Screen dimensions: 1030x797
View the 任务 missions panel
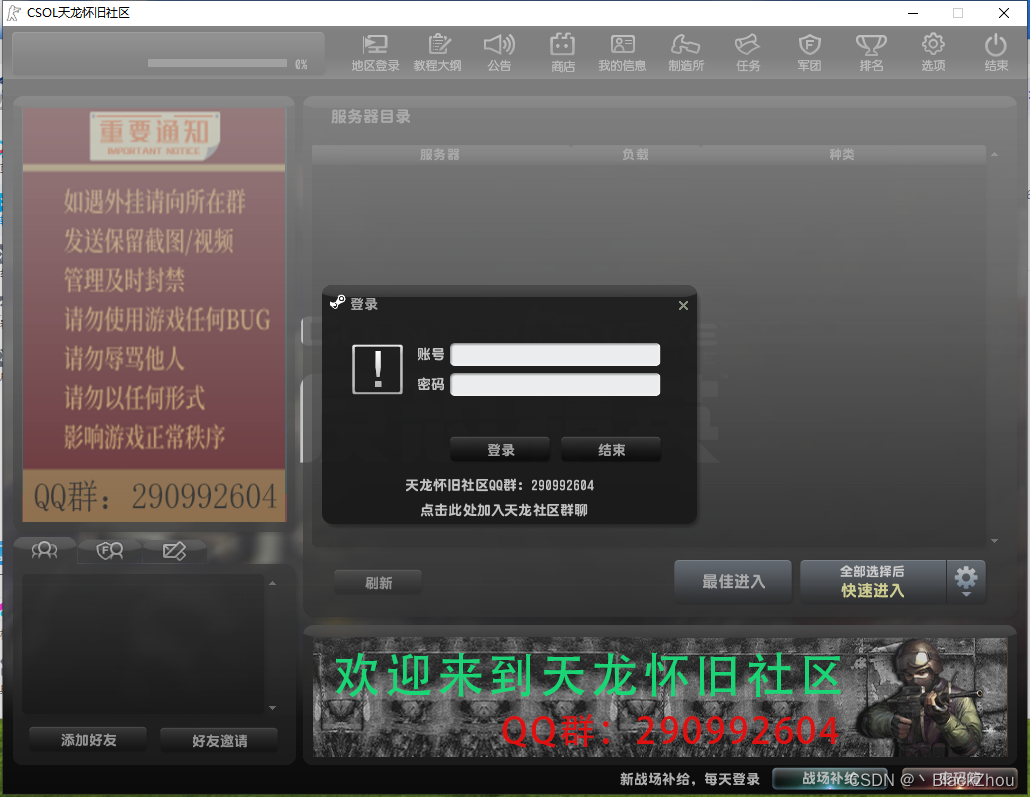(747, 52)
